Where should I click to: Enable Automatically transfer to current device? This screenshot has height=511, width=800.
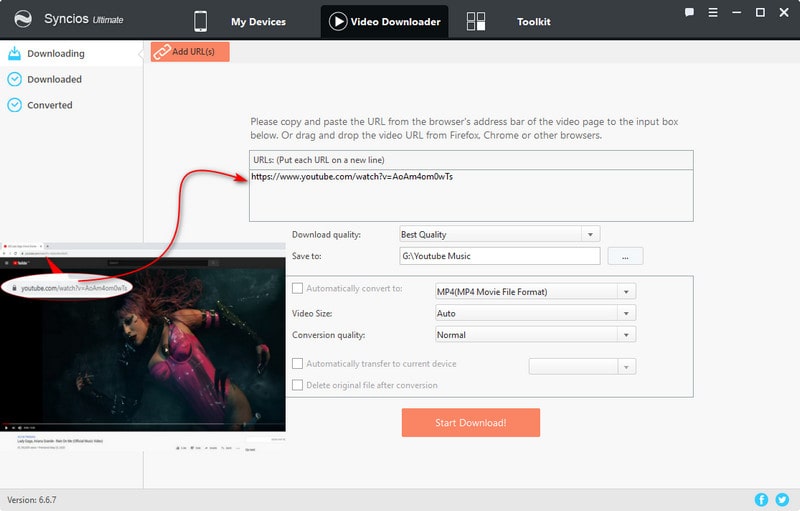[297, 364]
